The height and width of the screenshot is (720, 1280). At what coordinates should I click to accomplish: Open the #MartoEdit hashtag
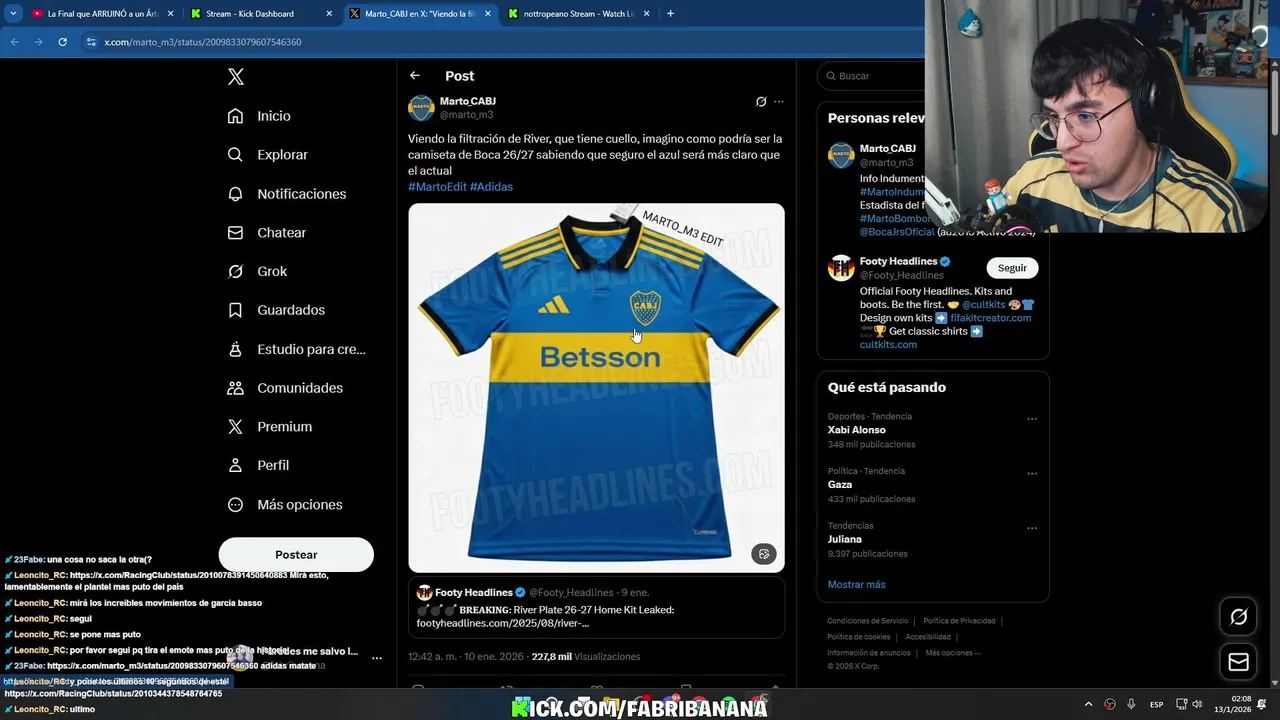coord(437,187)
